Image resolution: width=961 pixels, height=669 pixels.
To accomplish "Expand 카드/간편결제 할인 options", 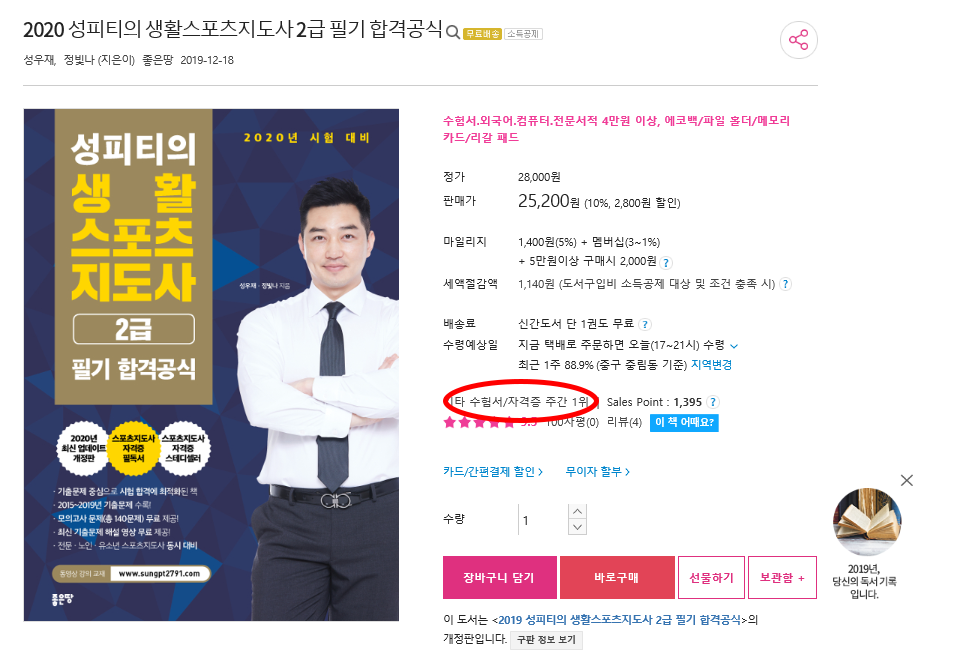I will [x=493, y=472].
